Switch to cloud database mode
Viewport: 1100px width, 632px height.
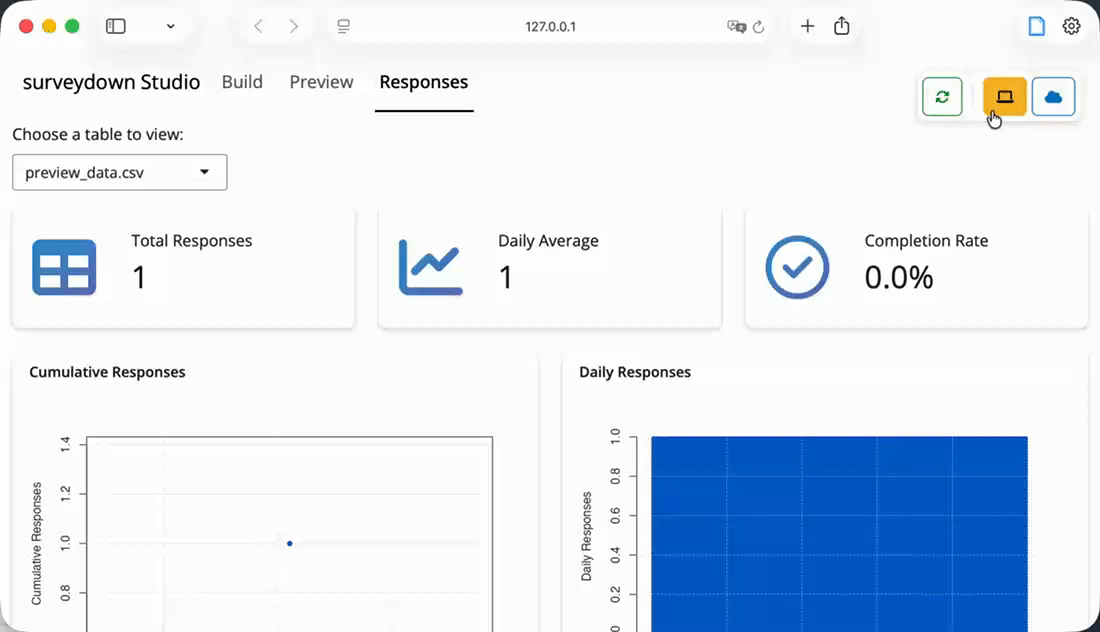pos(1053,97)
